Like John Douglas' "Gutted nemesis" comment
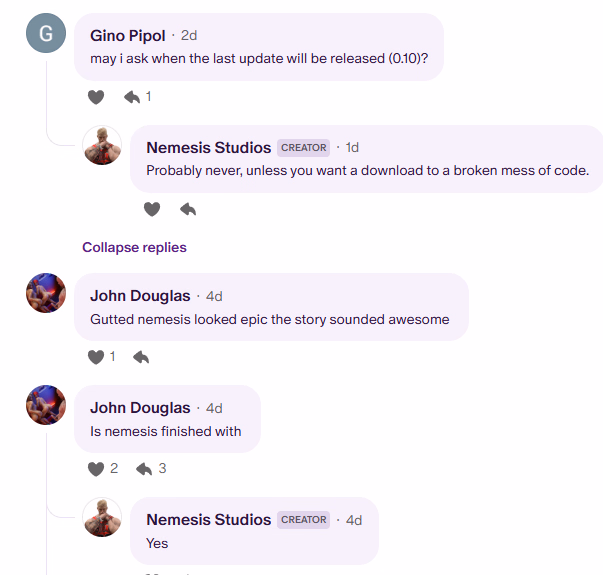 pos(96,357)
